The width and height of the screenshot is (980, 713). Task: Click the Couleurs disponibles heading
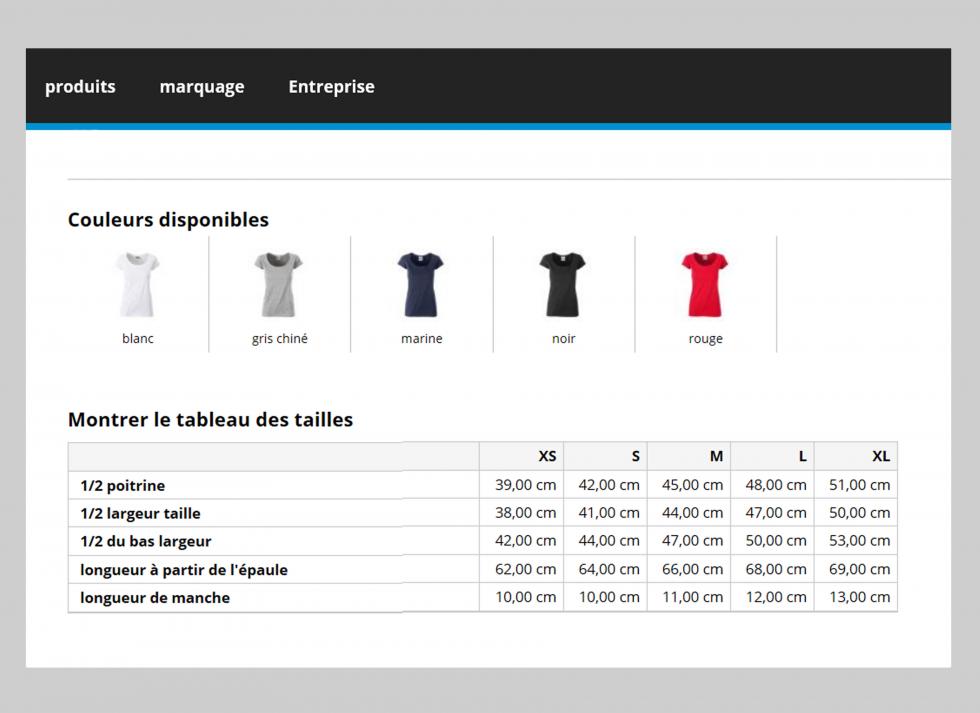[168, 219]
